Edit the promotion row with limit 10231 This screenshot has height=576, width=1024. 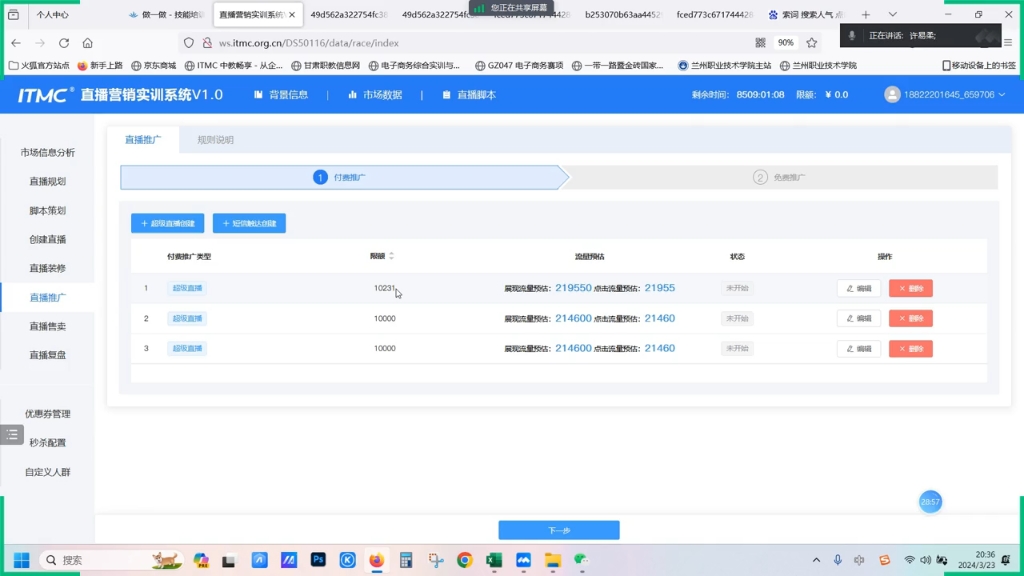859,288
